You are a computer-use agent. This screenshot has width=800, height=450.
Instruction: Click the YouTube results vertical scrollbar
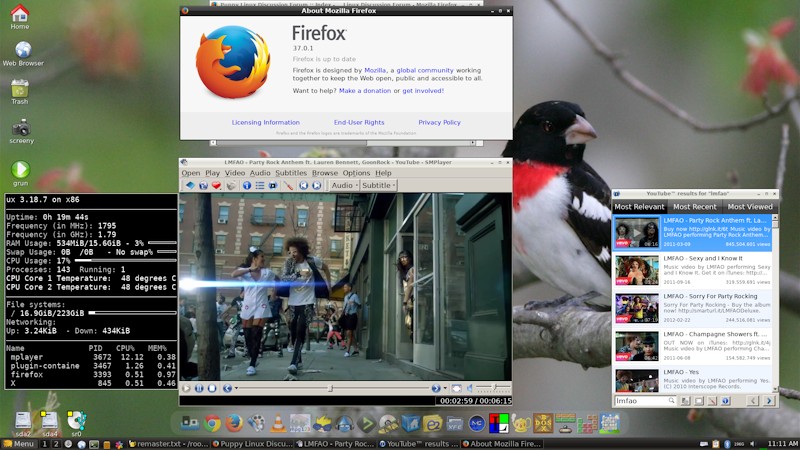click(775, 303)
